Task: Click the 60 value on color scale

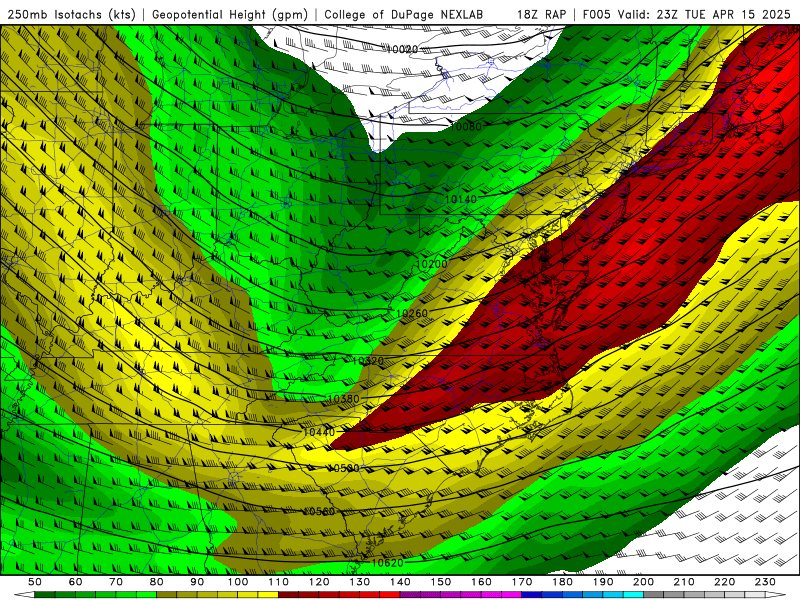Action: coord(76,582)
